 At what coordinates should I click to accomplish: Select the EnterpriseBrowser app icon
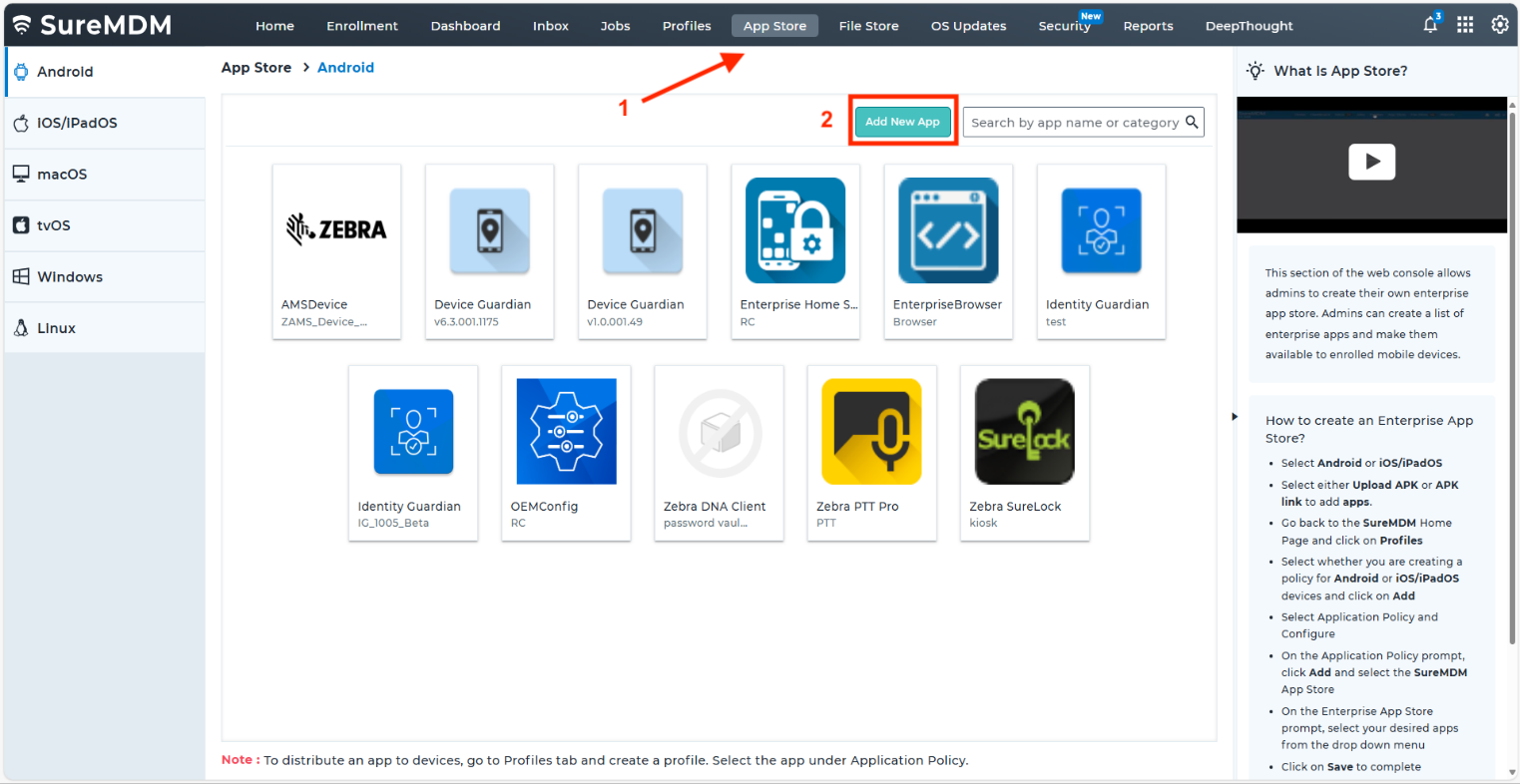pyautogui.click(x=948, y=230)
